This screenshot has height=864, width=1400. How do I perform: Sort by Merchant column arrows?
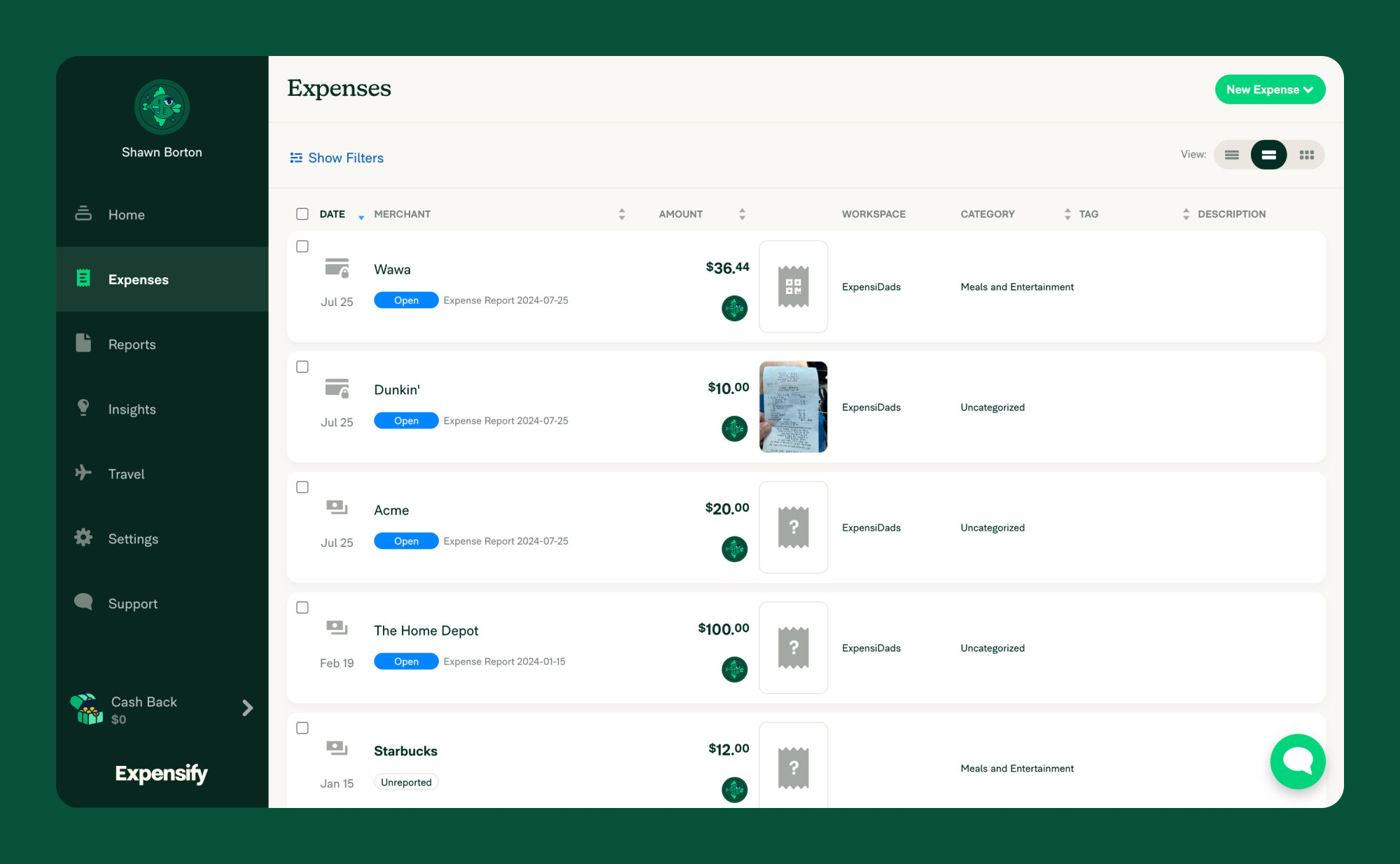[x=622, y=214]
